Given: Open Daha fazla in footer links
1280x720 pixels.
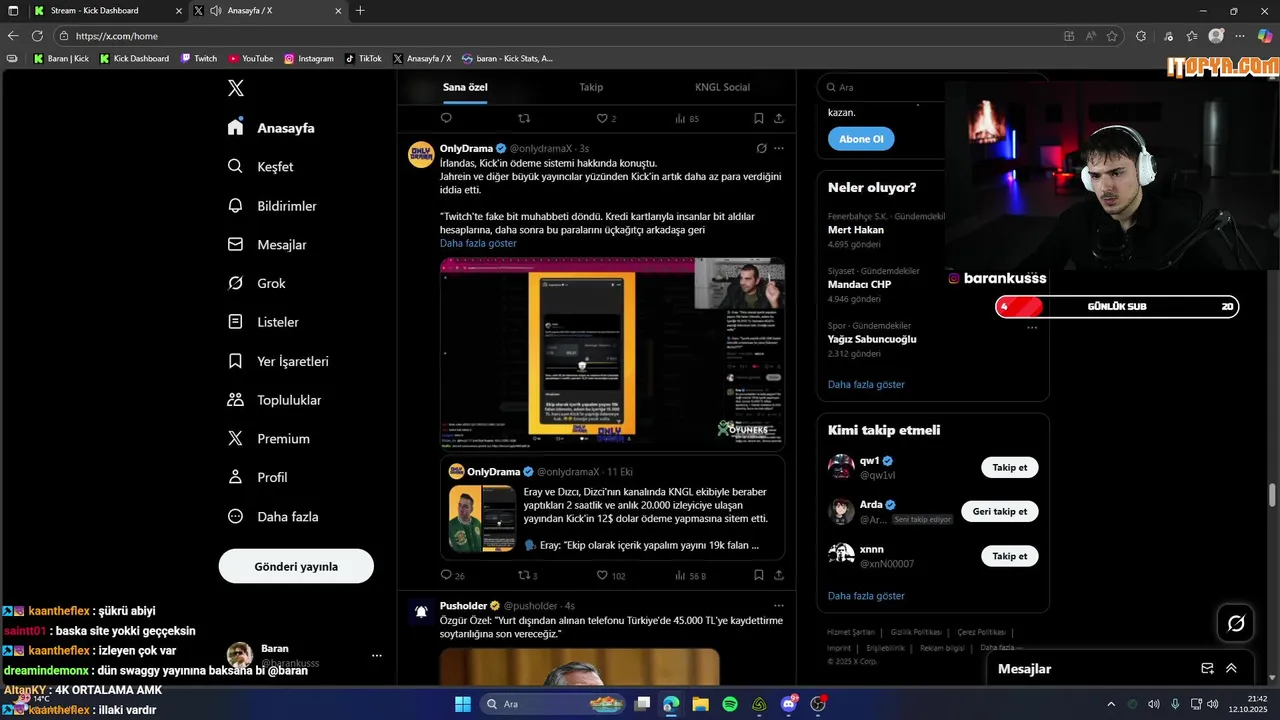Looking at the screenshot, I should [x=999, y=648].
